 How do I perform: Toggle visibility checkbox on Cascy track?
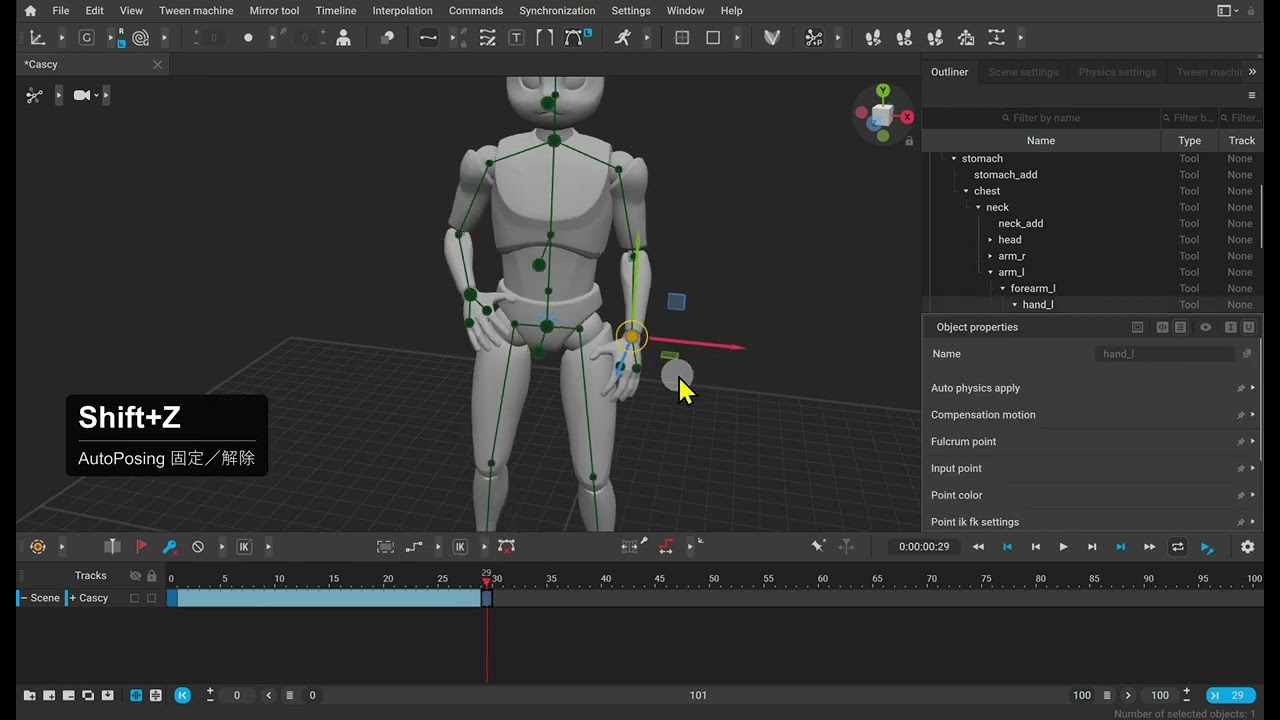pyautogui.click(x=135, y=598)
